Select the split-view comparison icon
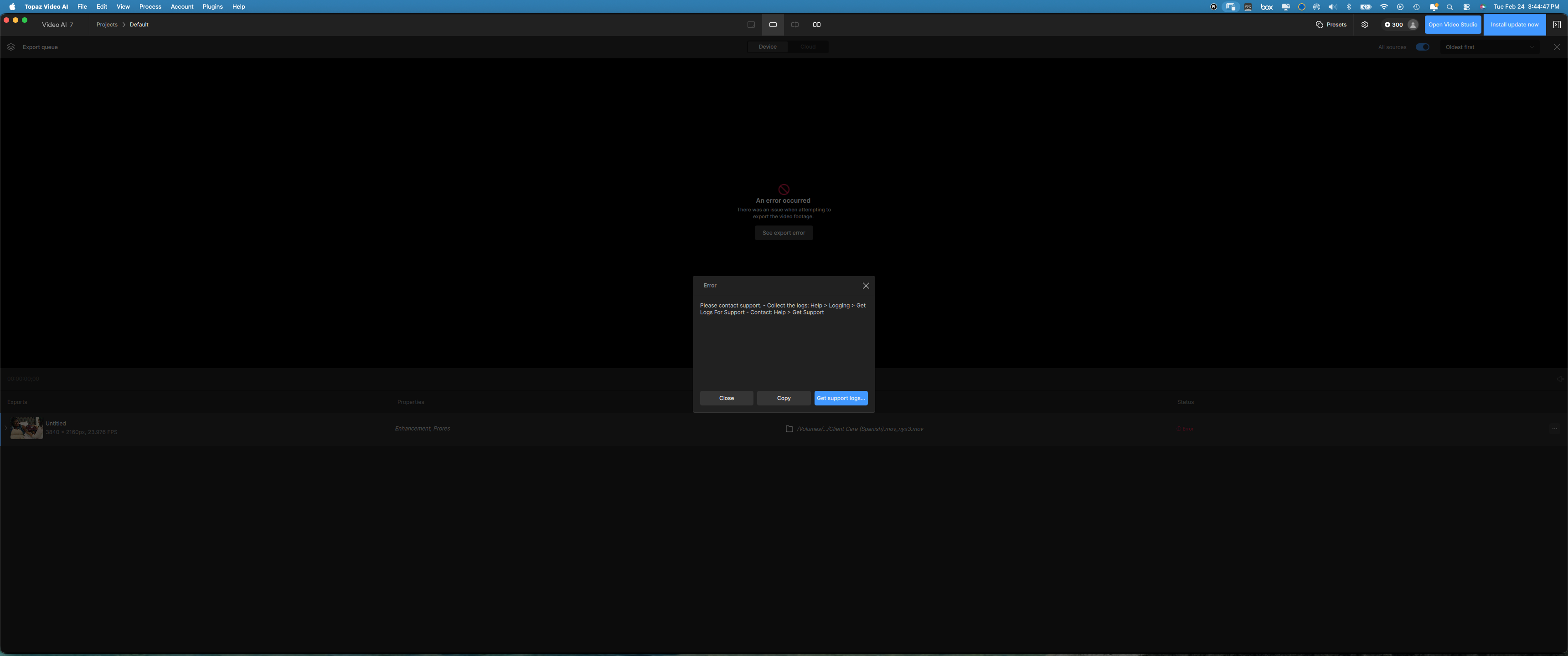Image resolution: width=1568 pixels, height=656 pixels. point(795,25)
